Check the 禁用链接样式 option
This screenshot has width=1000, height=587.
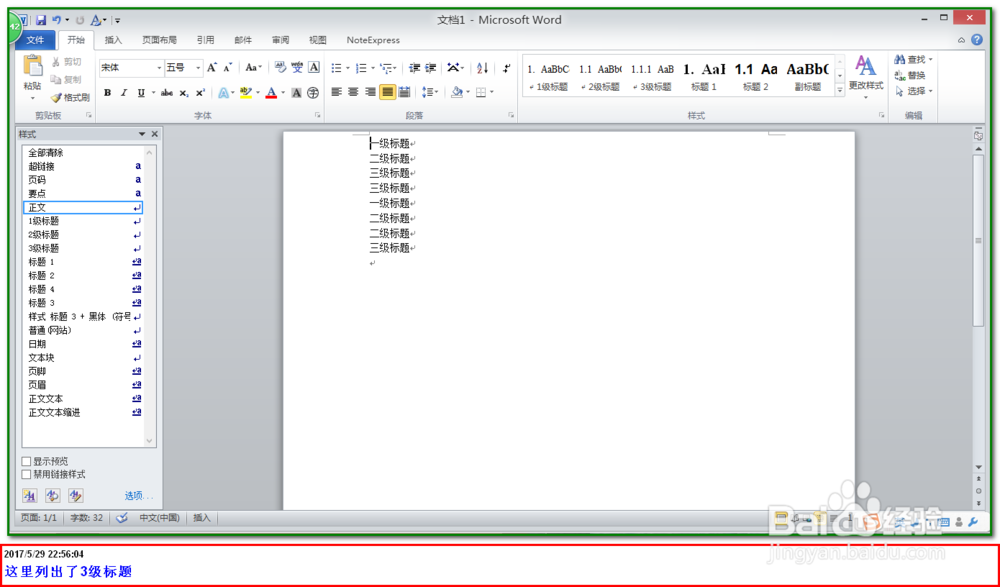[27, 474]
